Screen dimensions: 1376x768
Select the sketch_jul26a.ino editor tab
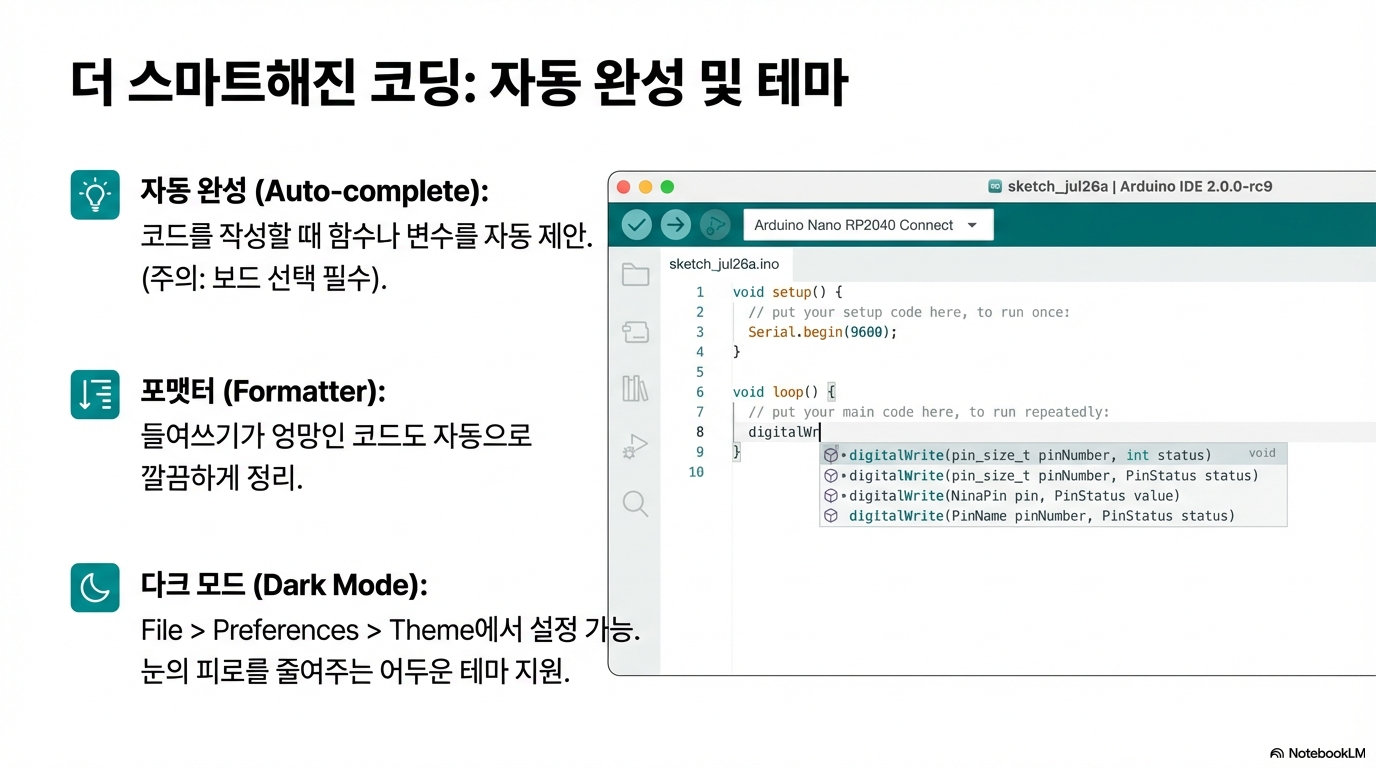[724, 264]
